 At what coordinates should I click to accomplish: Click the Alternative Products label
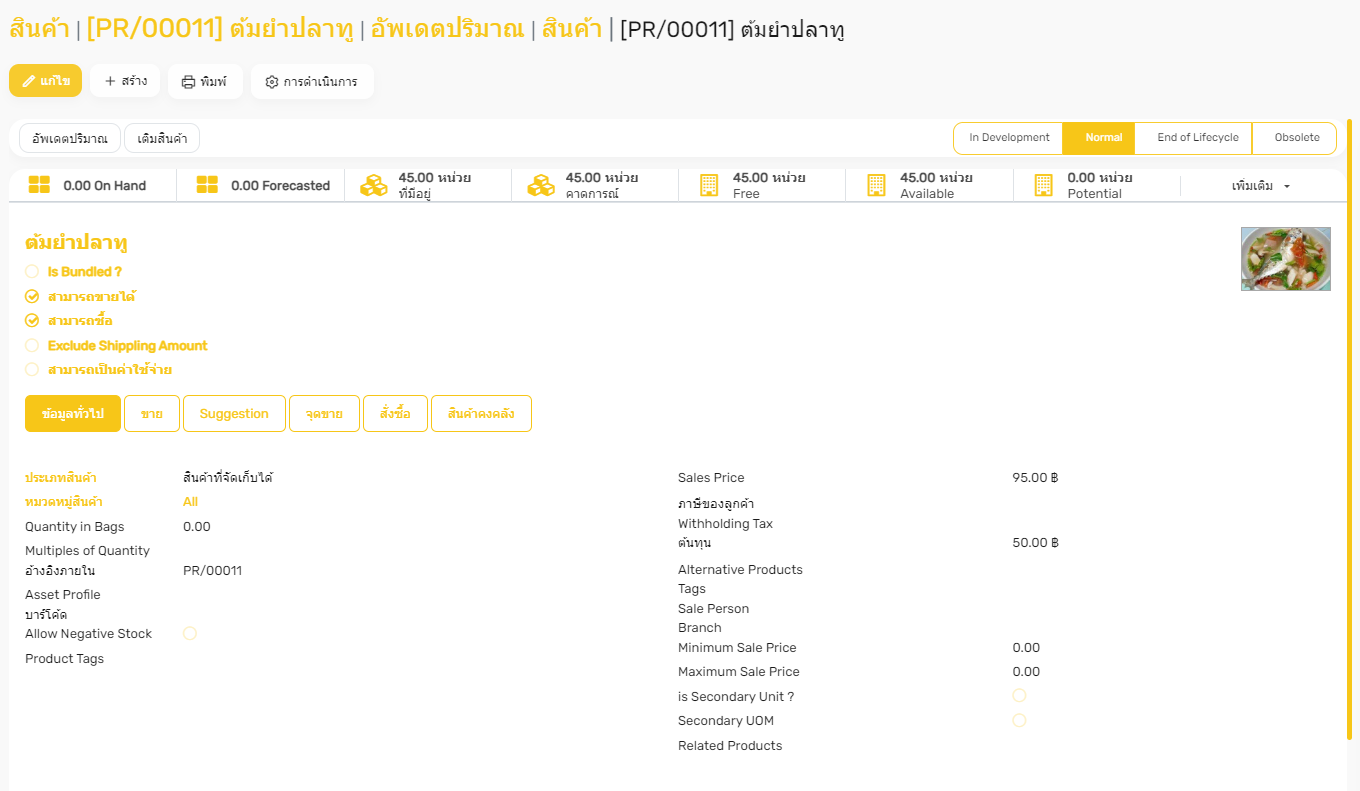pos(740,570)
